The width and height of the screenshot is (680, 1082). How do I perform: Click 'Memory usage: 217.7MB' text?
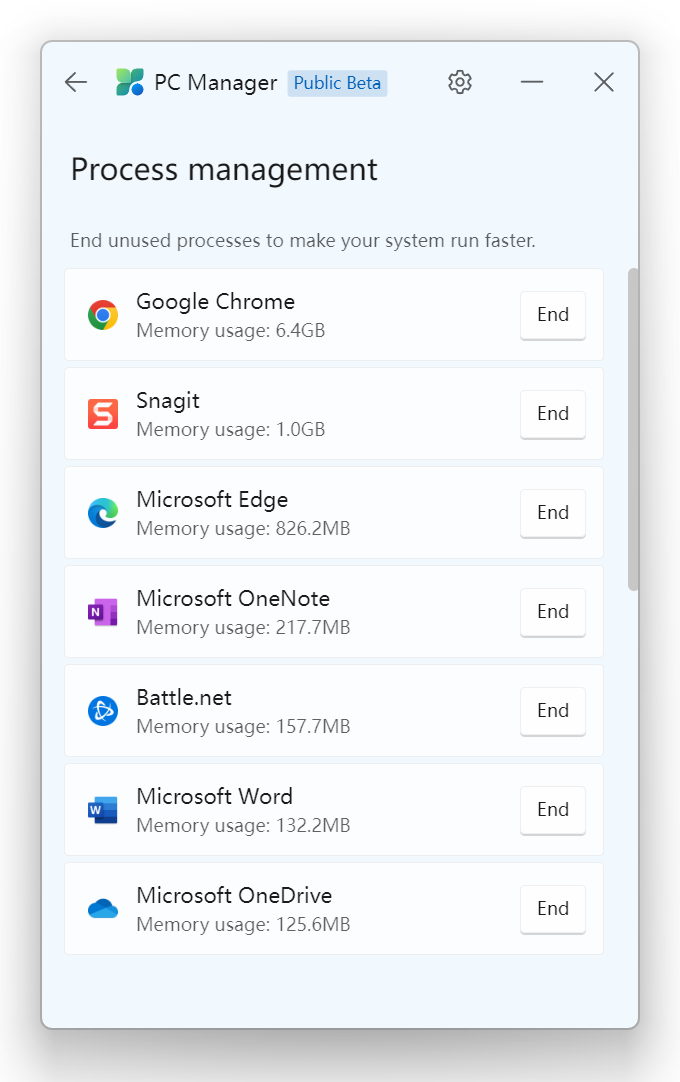tap(243, 627)
